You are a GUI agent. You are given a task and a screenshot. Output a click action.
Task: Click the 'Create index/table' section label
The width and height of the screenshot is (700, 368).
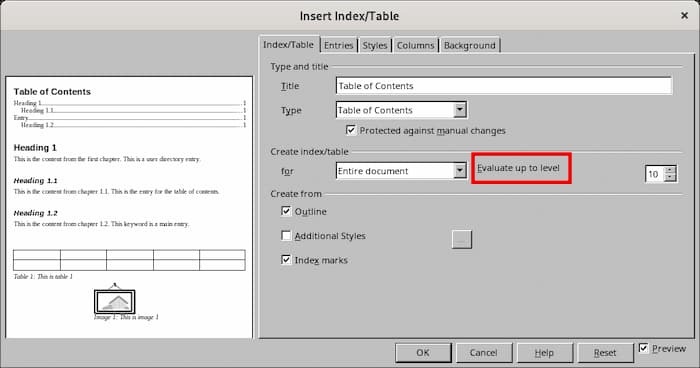(309, 152)
